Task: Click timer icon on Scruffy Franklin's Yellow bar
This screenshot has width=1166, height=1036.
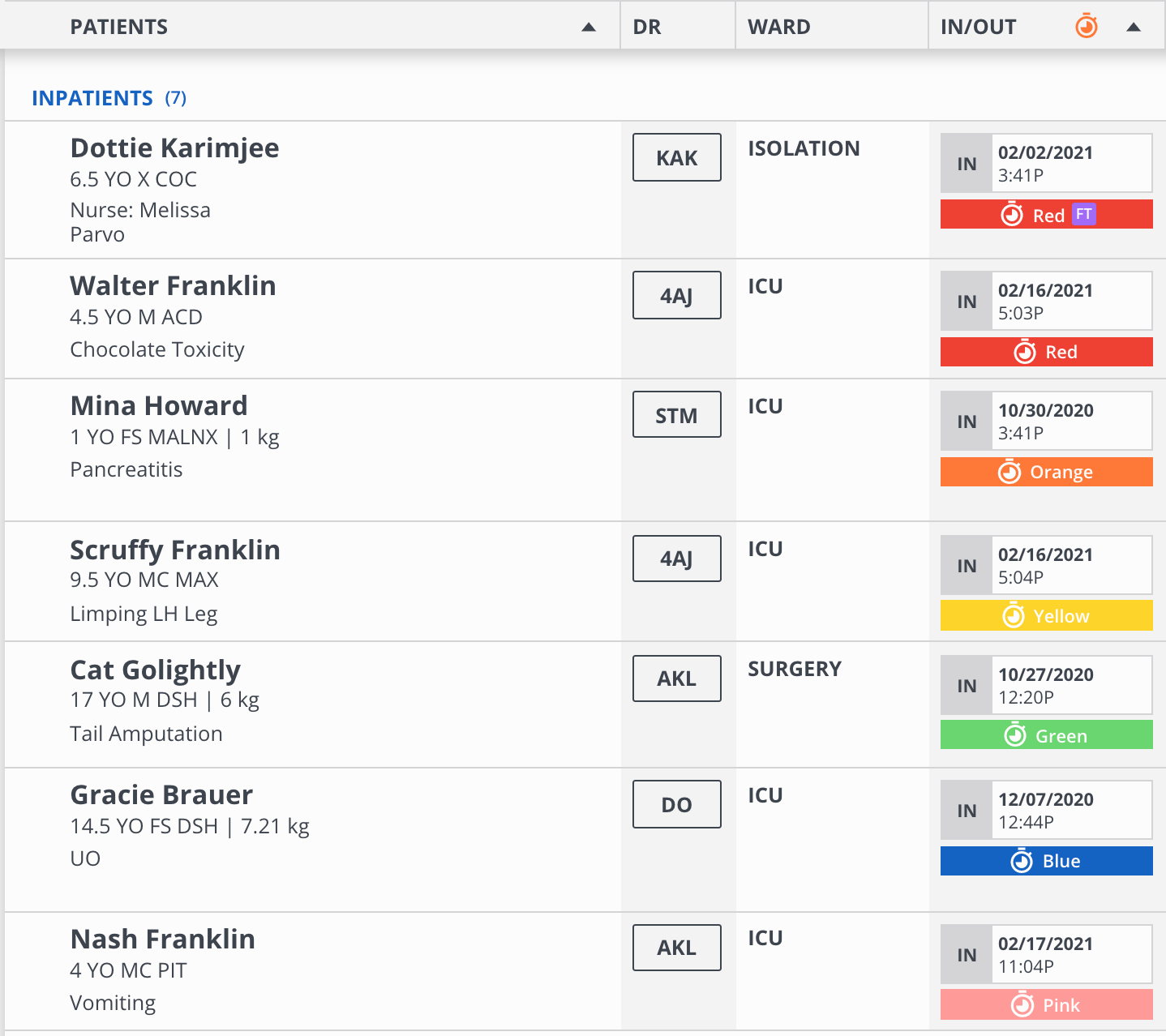Action: 1014,616
